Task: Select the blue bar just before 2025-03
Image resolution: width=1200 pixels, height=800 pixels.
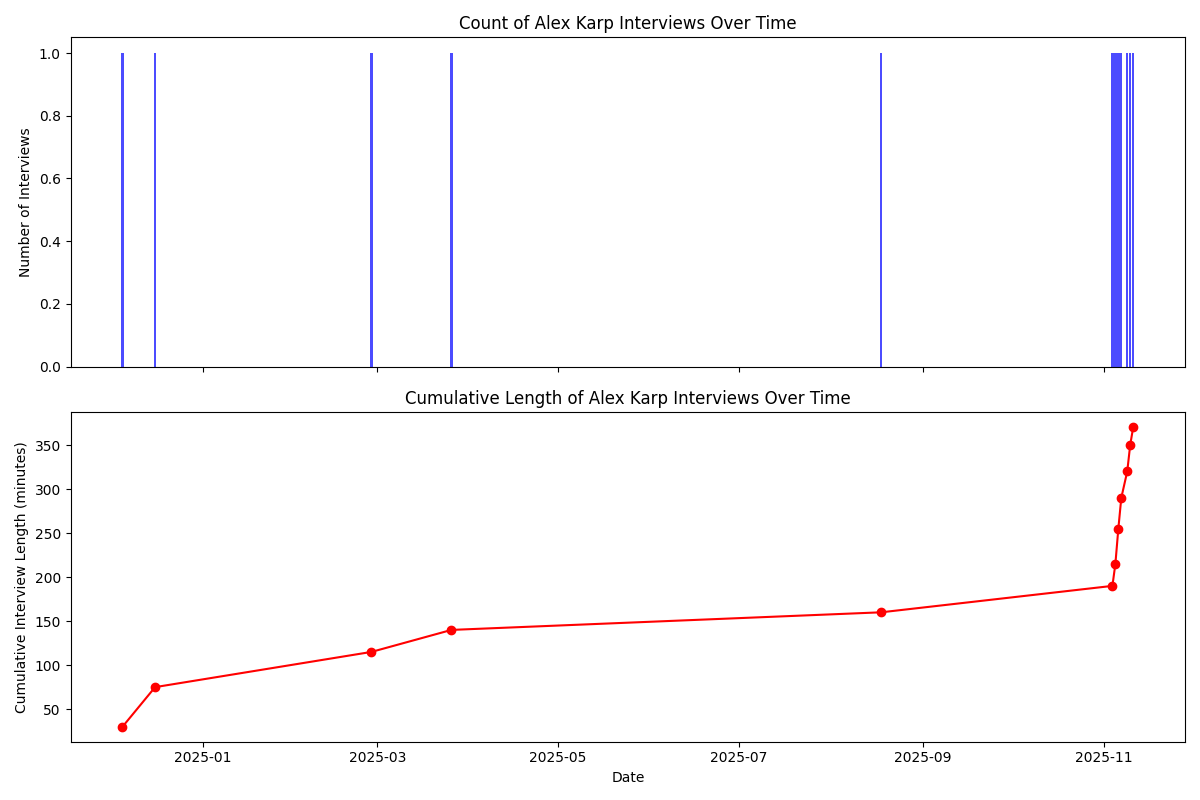Action: [x=371, y=210]
